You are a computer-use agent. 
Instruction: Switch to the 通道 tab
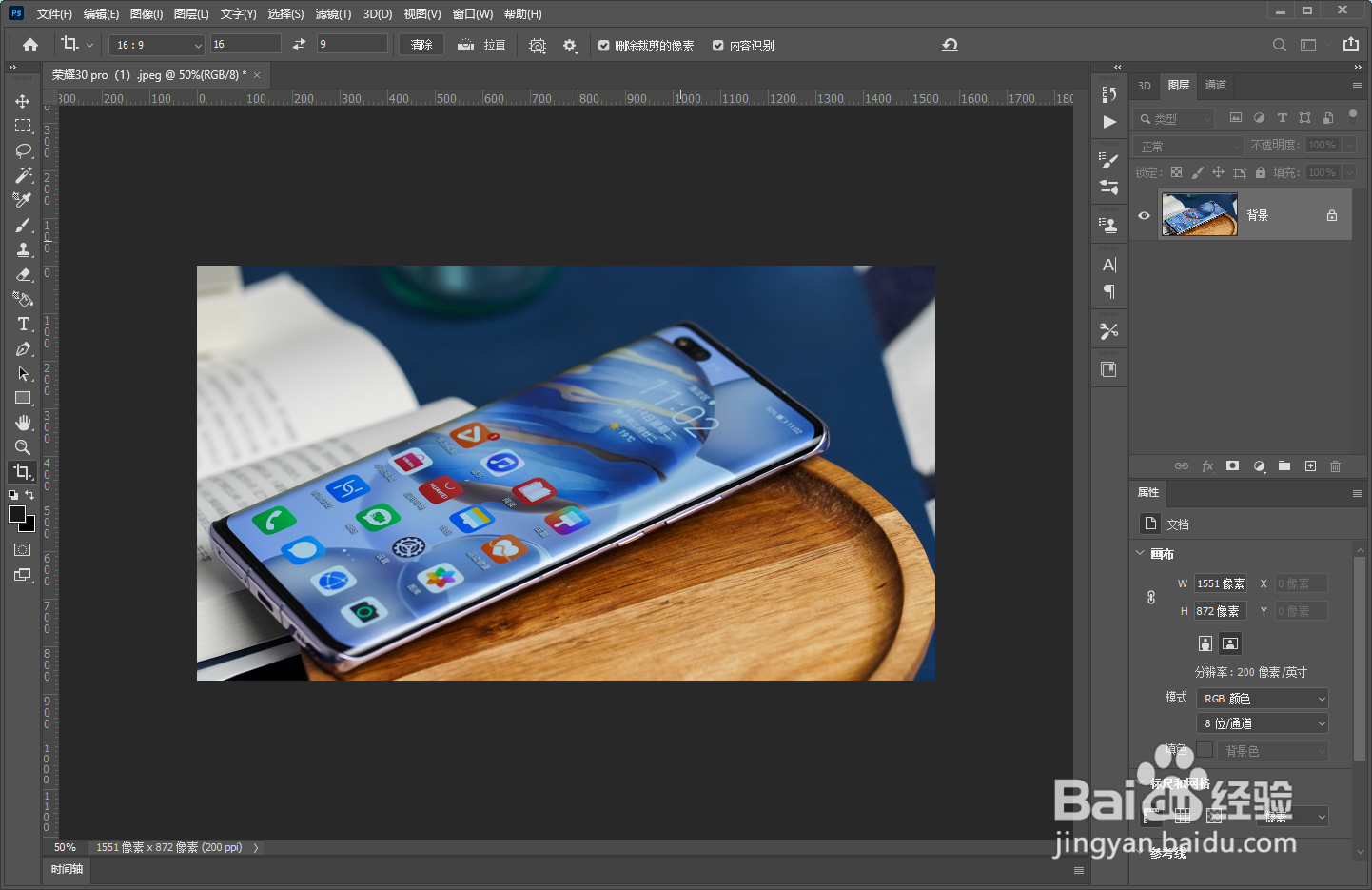1215,86
